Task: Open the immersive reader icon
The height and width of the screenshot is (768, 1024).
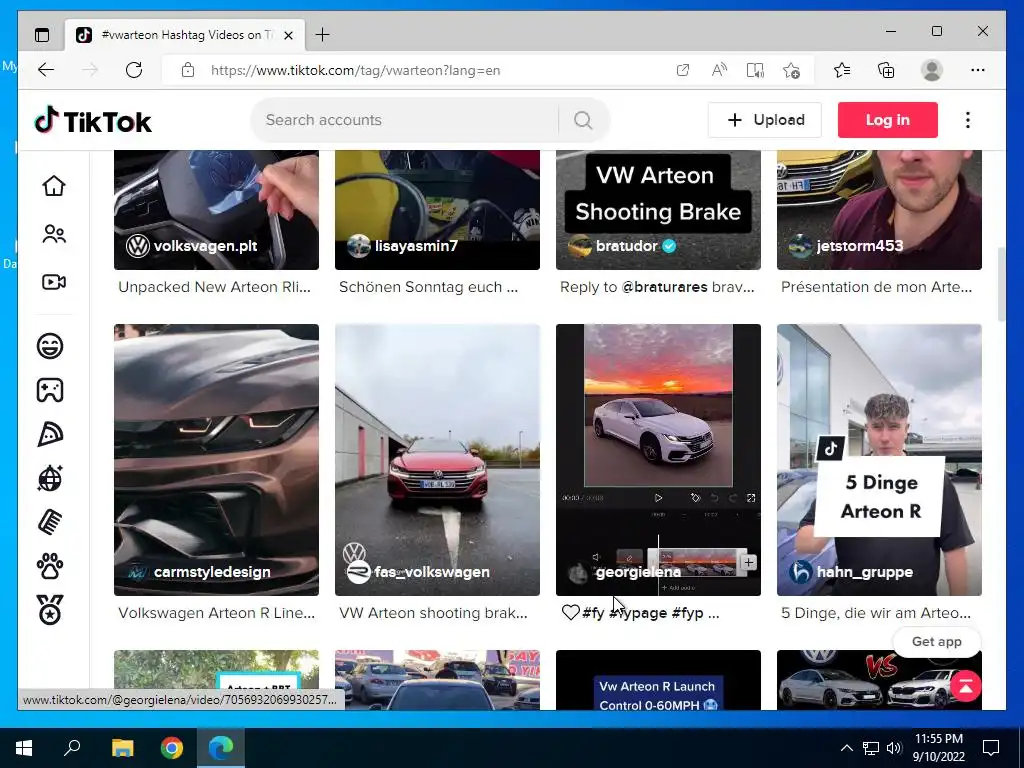Action: coord(755,70)
